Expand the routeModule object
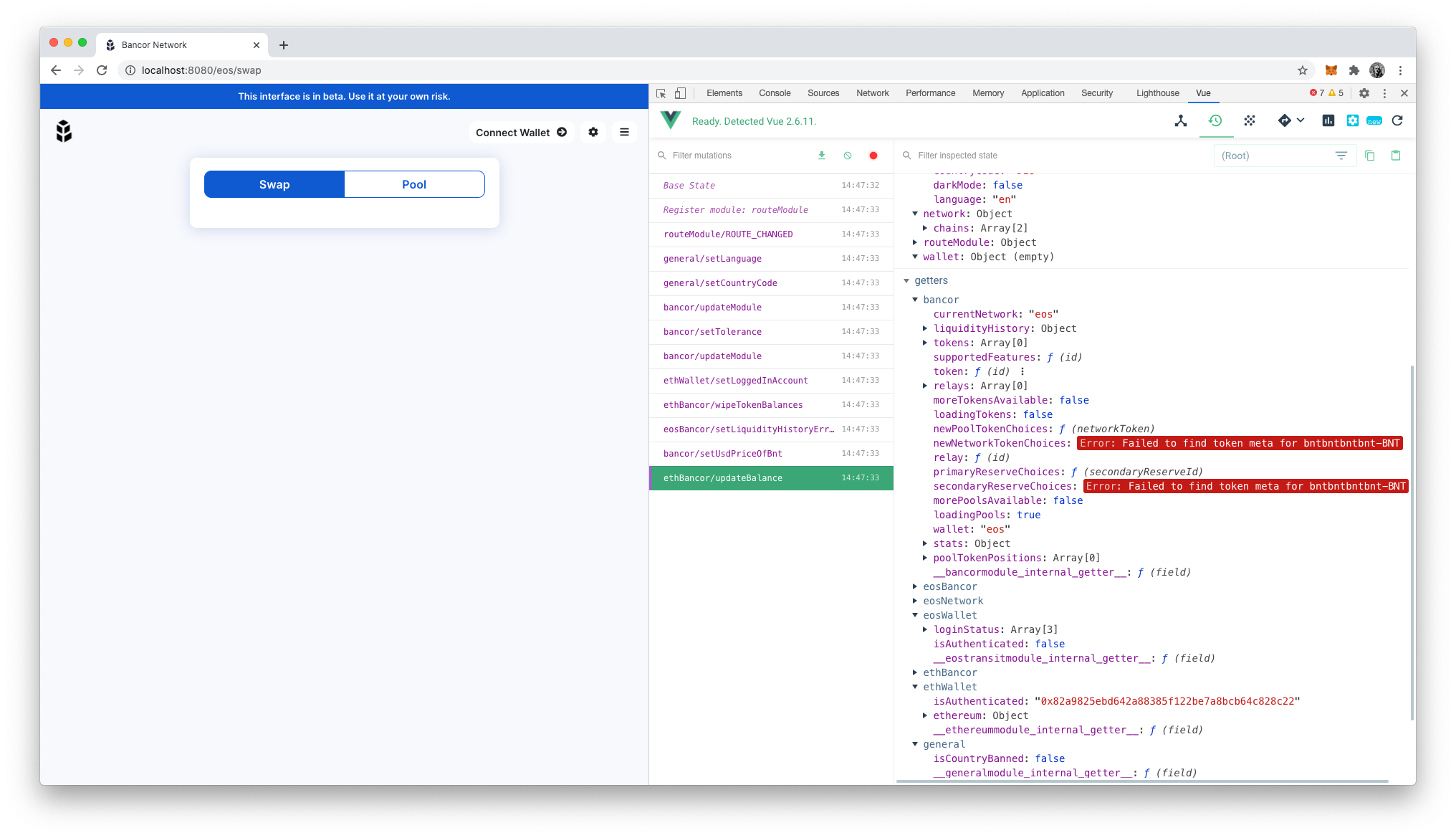The image size is (1456, 838). click(915, 242)
